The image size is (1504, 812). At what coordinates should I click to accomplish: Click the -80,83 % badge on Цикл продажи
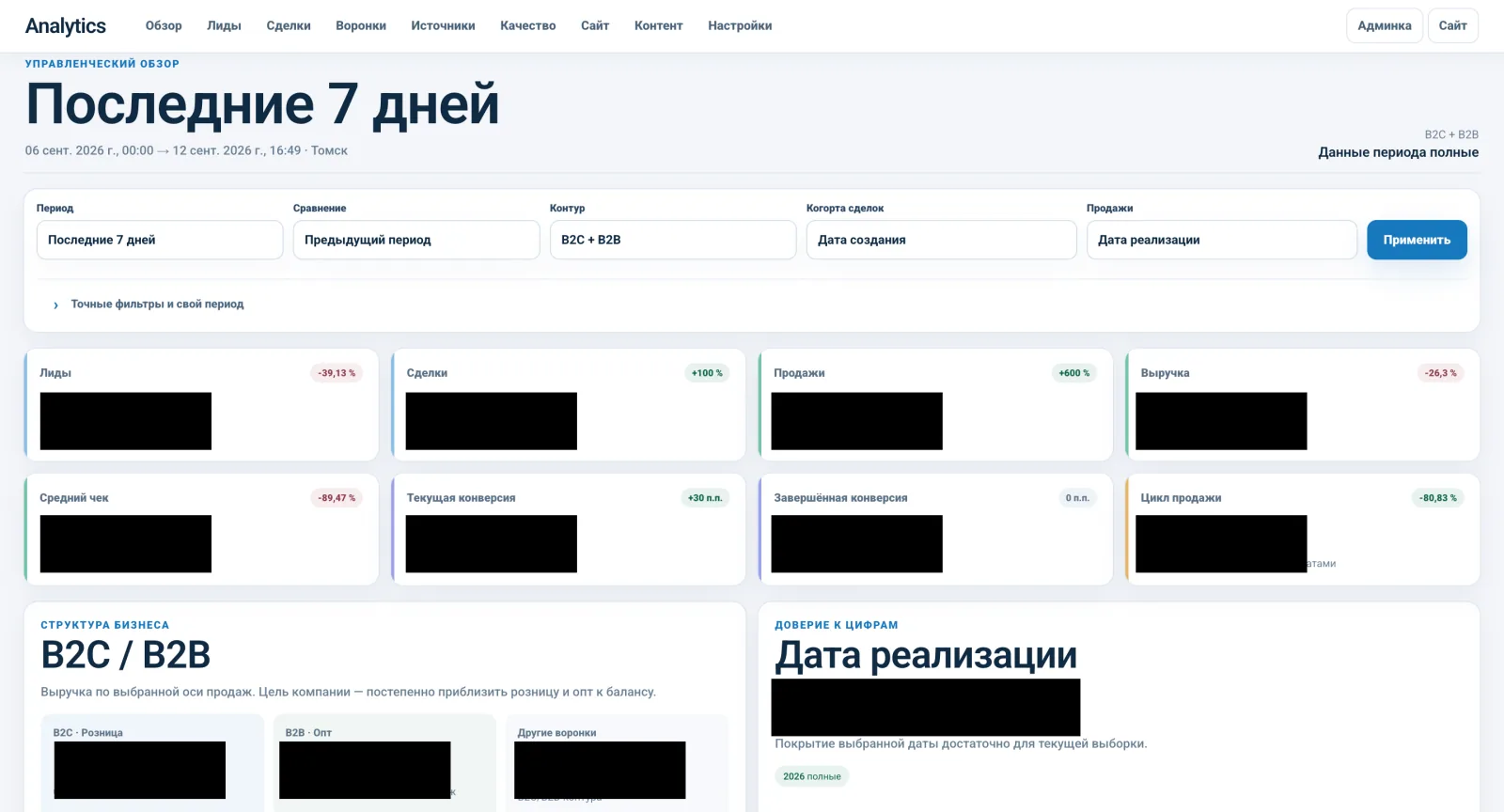tap(1438, 498)
